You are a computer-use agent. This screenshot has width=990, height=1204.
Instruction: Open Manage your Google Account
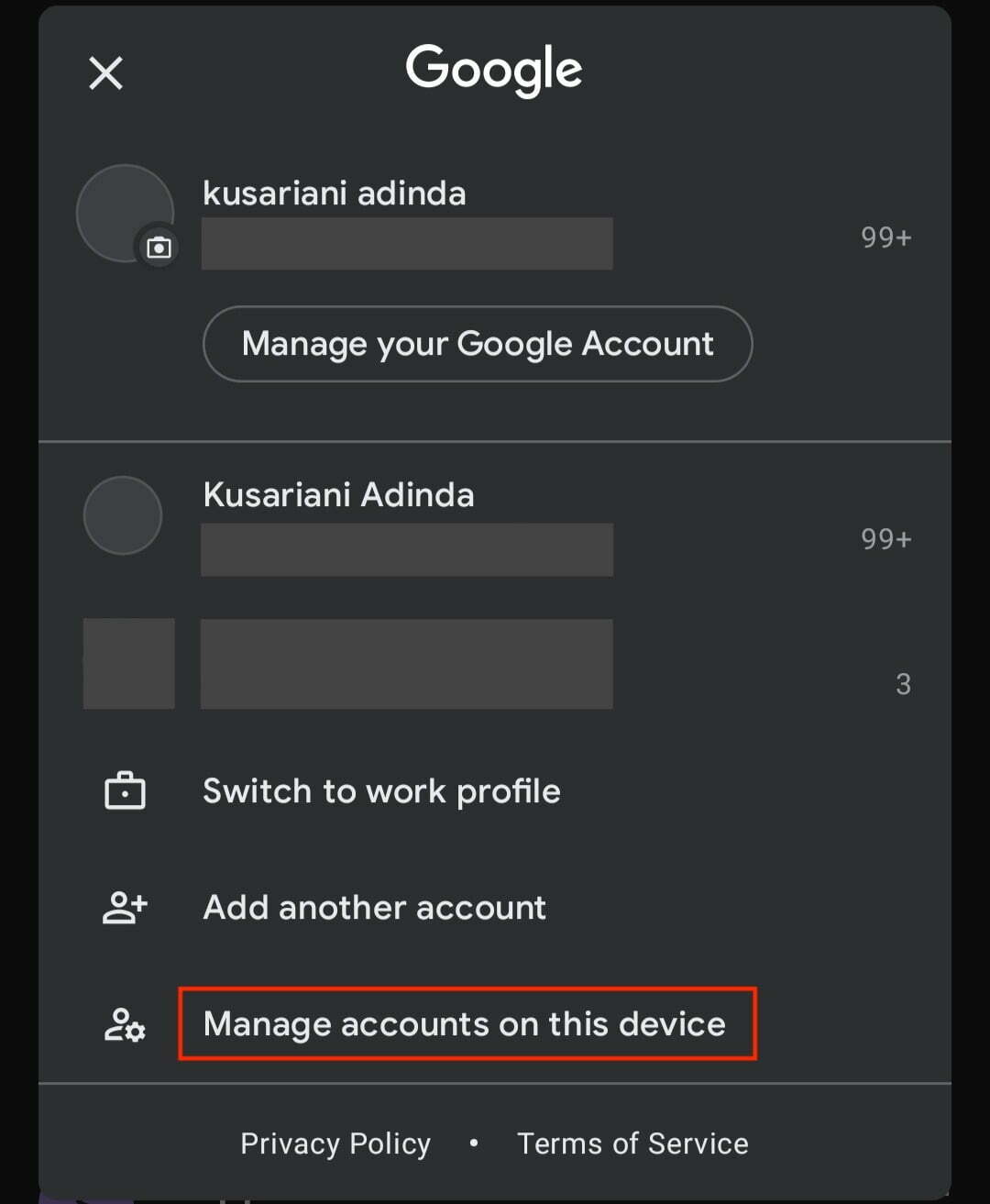tap(478, 344)
